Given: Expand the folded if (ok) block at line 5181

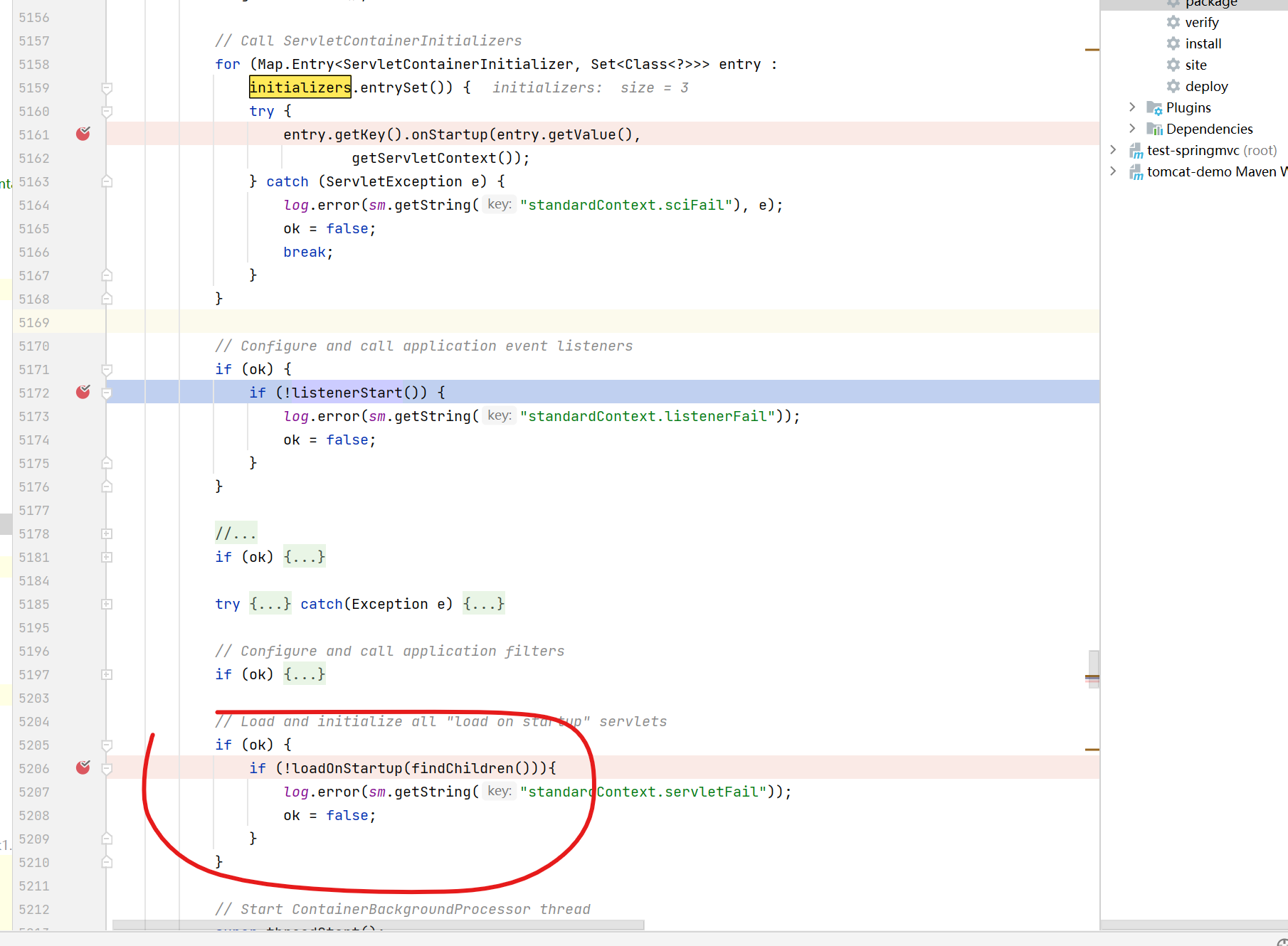Looking at the screenshot, I should [x=107, y=557].
